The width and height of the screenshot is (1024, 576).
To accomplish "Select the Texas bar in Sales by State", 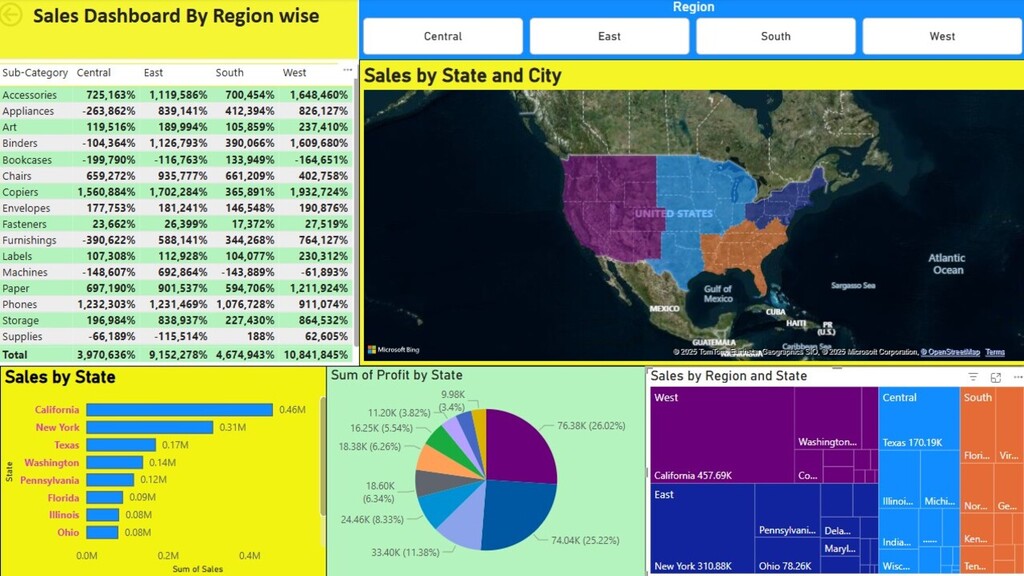I will 121,445.
